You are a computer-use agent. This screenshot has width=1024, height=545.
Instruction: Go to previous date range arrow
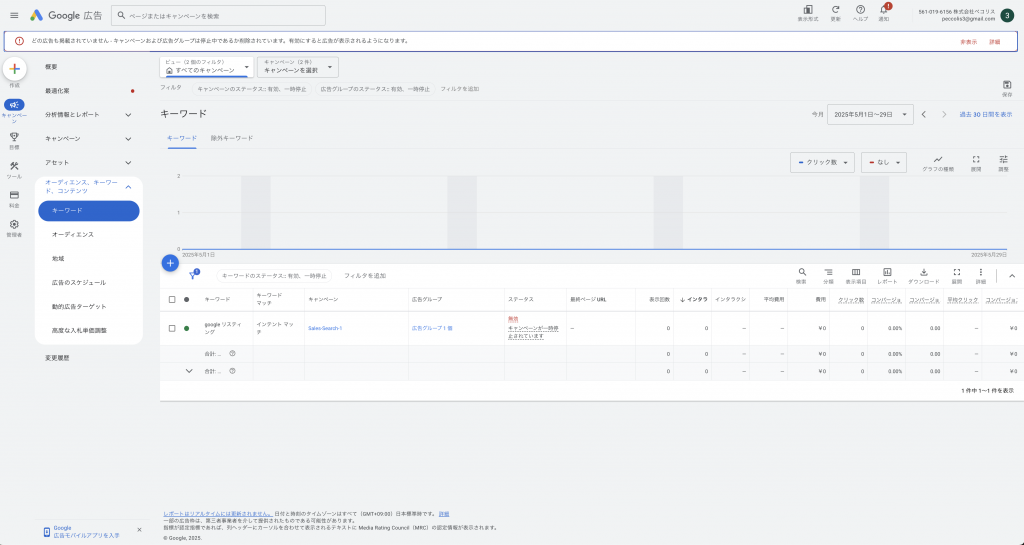click(923, 114)
